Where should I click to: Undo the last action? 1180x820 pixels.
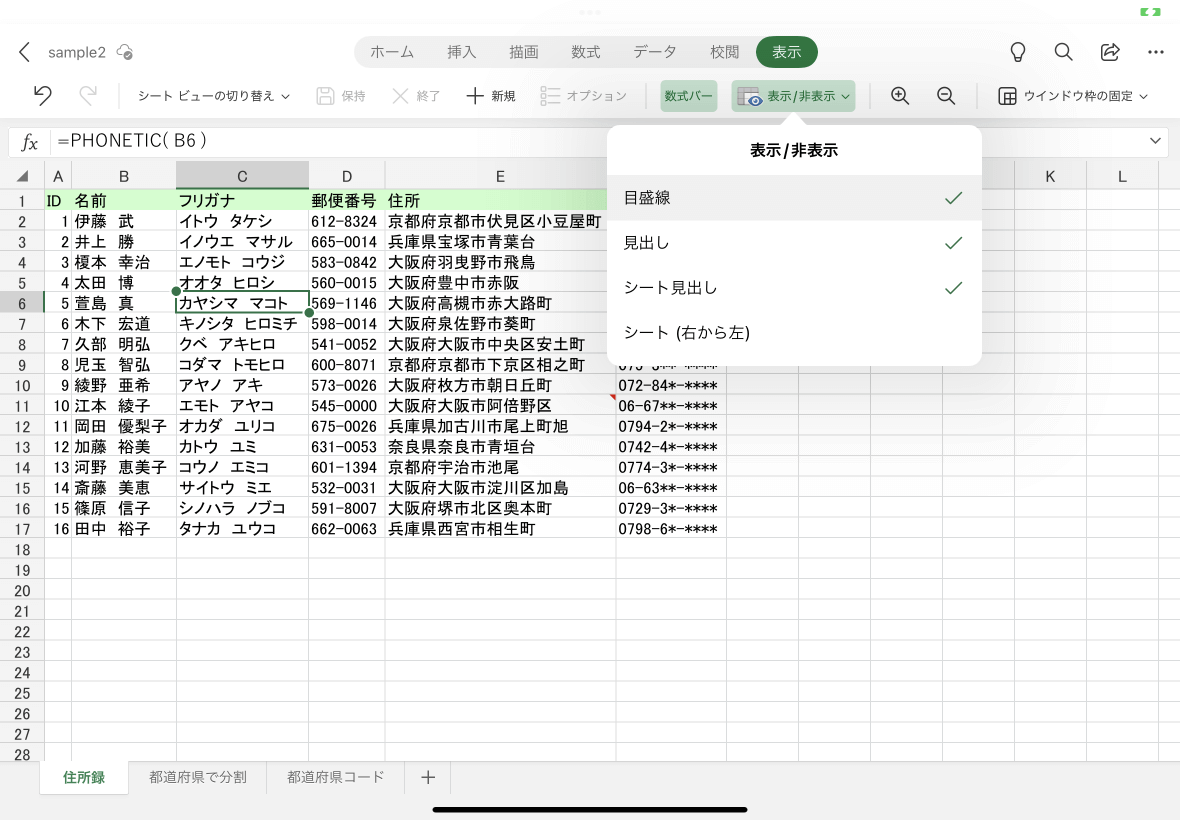point(43,96)
